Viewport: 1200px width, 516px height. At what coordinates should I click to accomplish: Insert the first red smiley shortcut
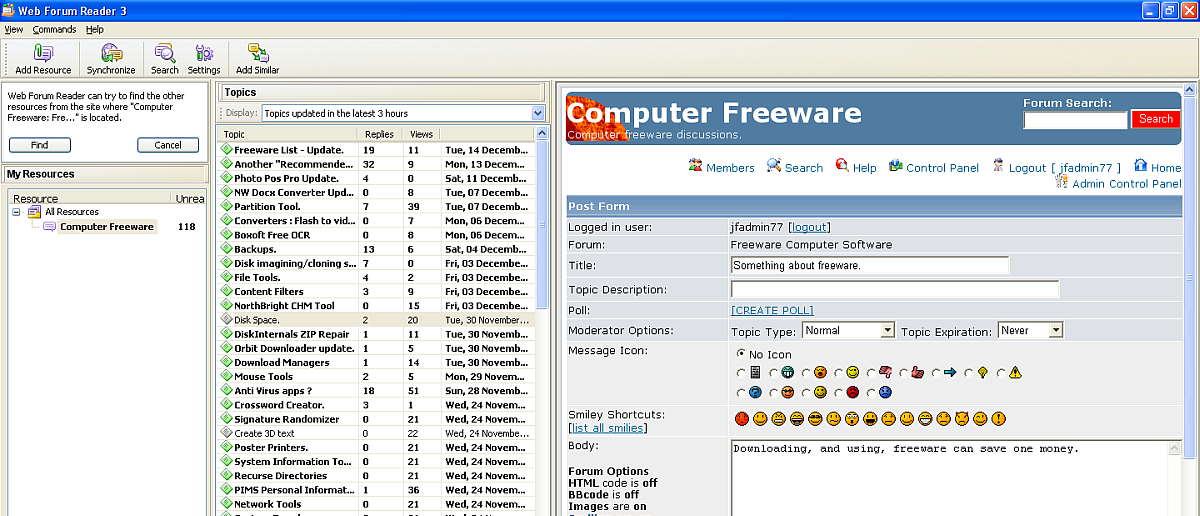[741, 418]
